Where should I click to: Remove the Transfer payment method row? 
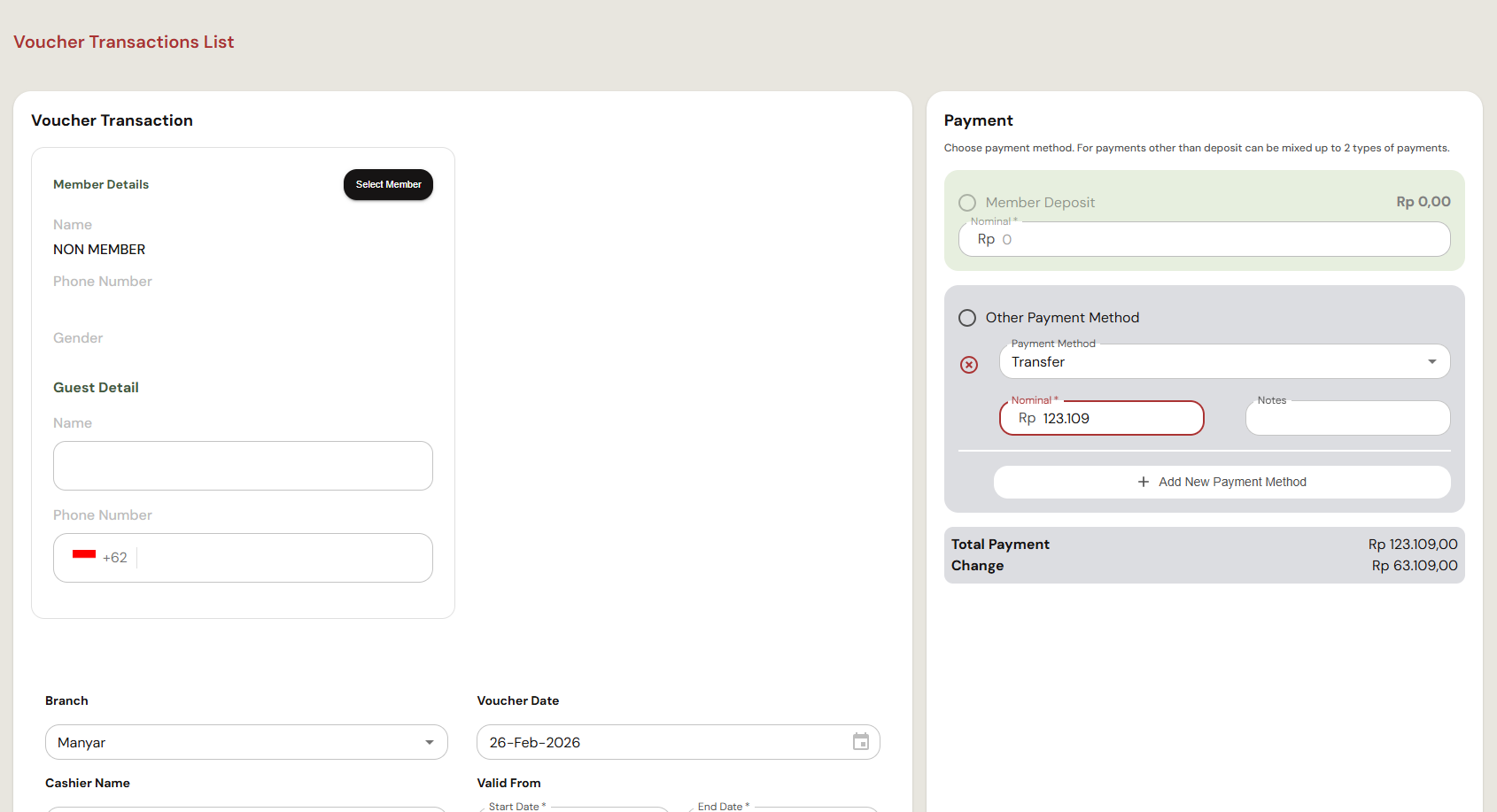pyautogui.click(x=969, y=365)
